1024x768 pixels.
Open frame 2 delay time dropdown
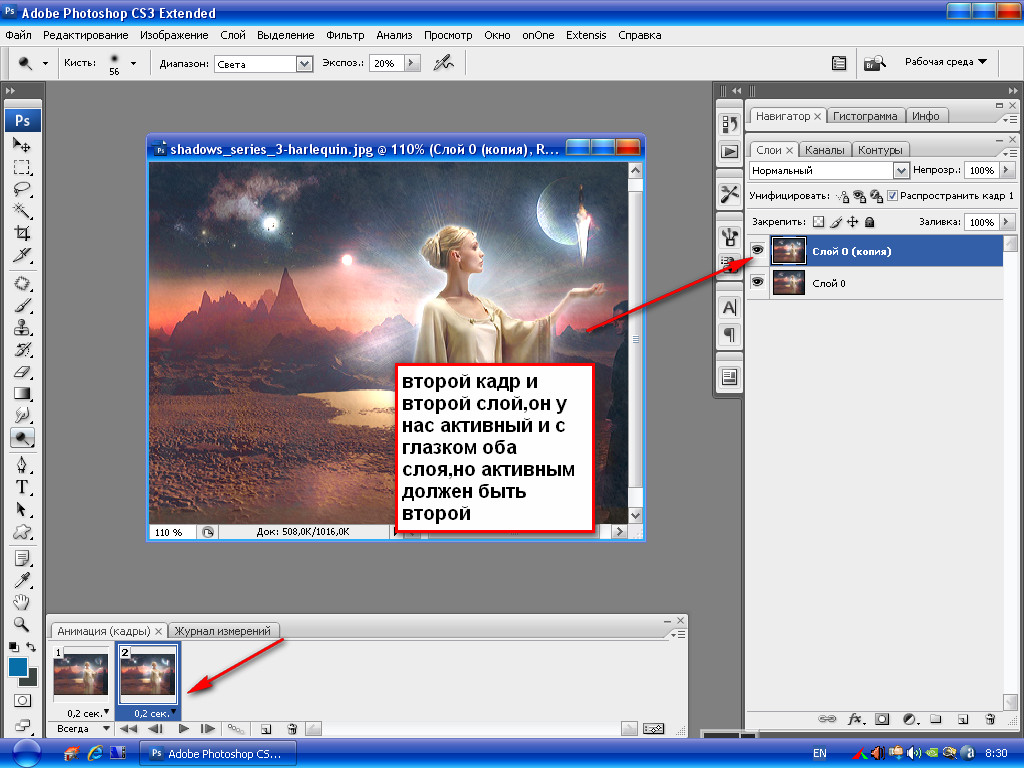coord(173,712)
